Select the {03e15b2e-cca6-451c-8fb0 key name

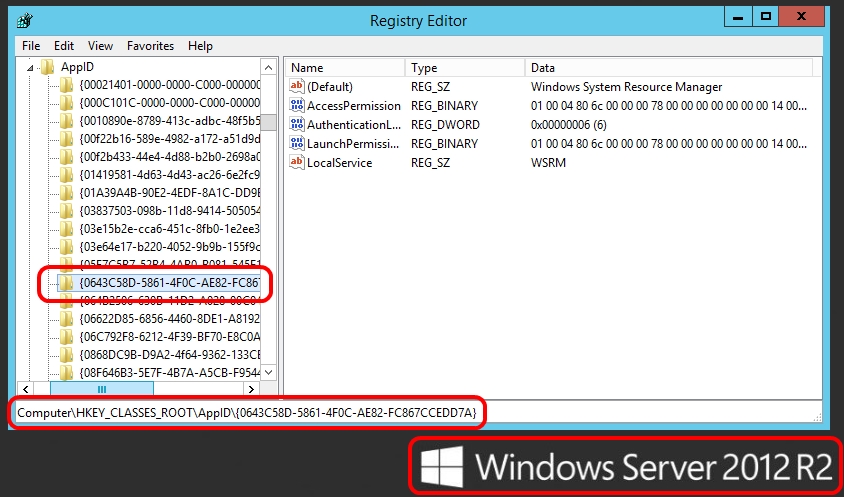coord(170,229)
